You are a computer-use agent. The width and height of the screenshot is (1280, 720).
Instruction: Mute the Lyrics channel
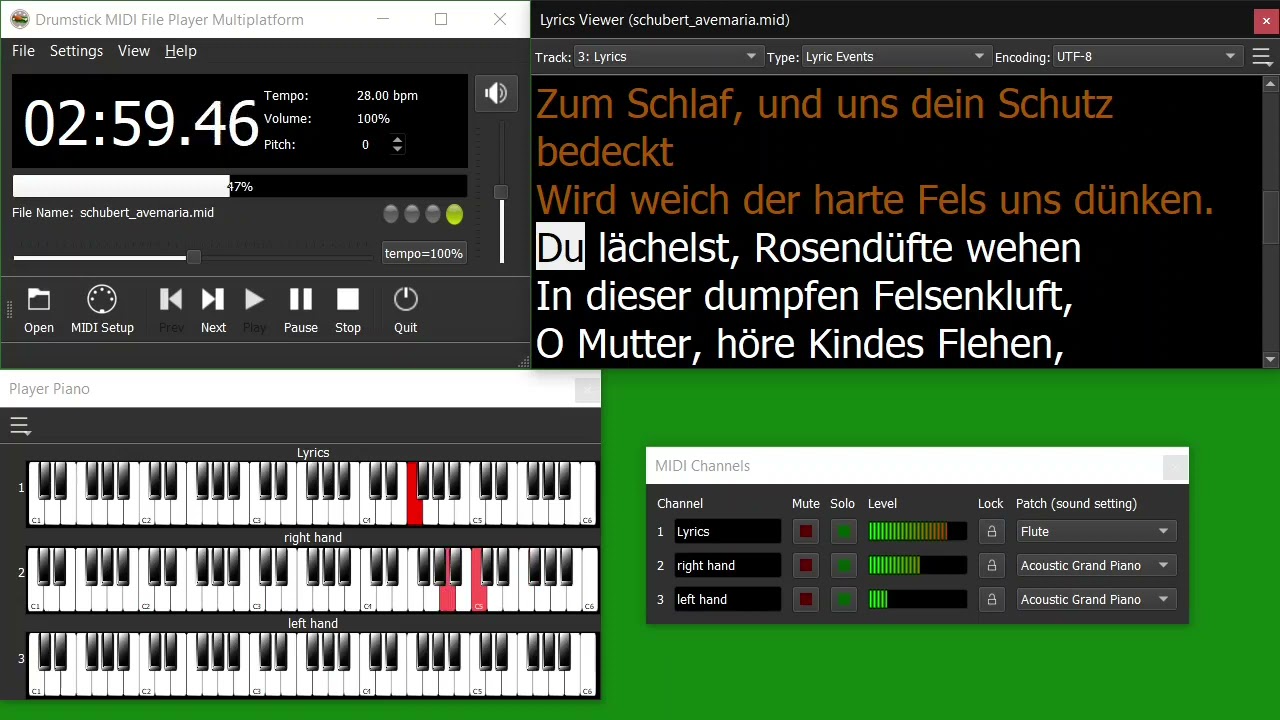[806, 532]
